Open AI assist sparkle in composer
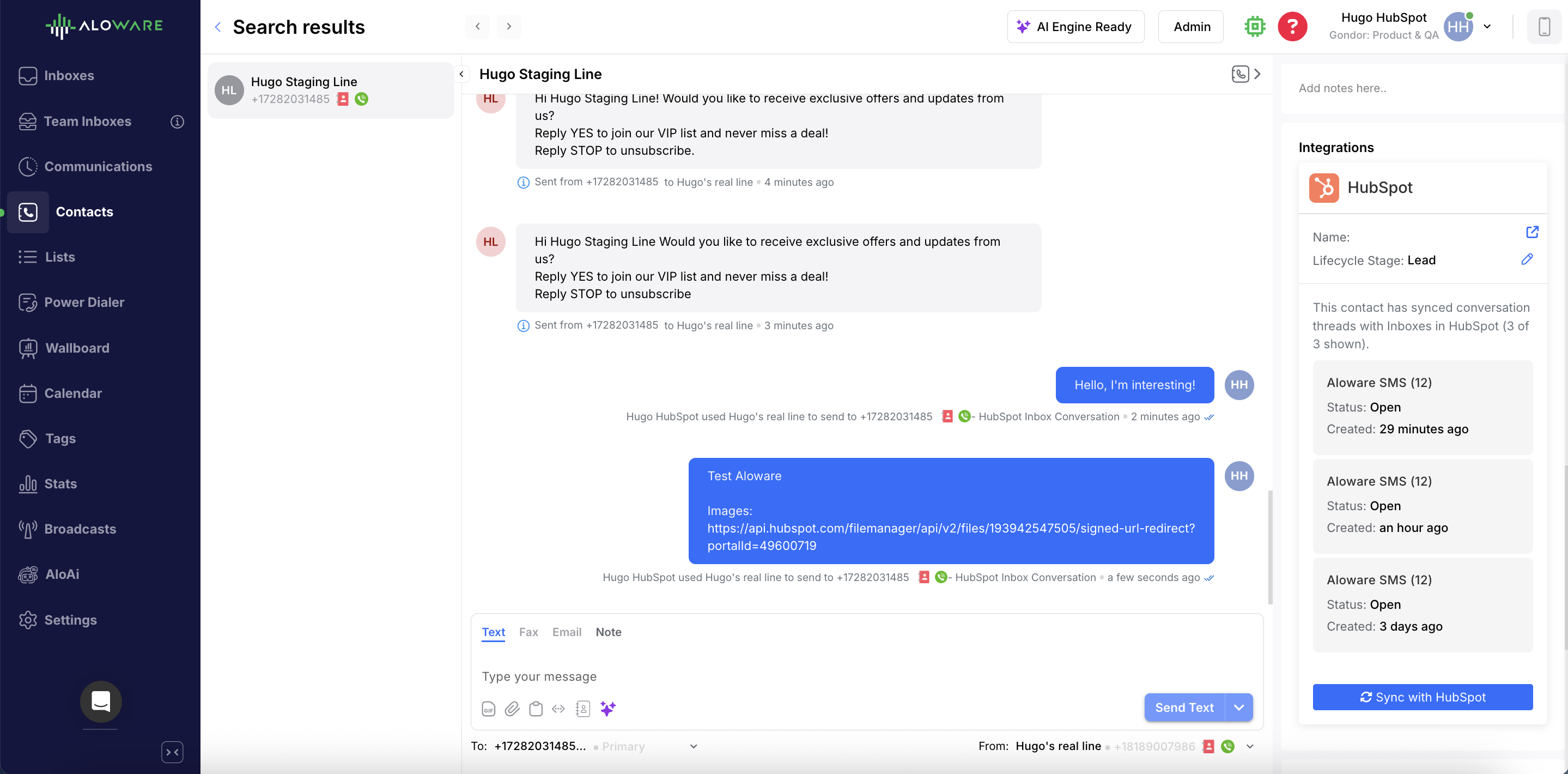1568x774 pixels. click(x=607, y=708)
